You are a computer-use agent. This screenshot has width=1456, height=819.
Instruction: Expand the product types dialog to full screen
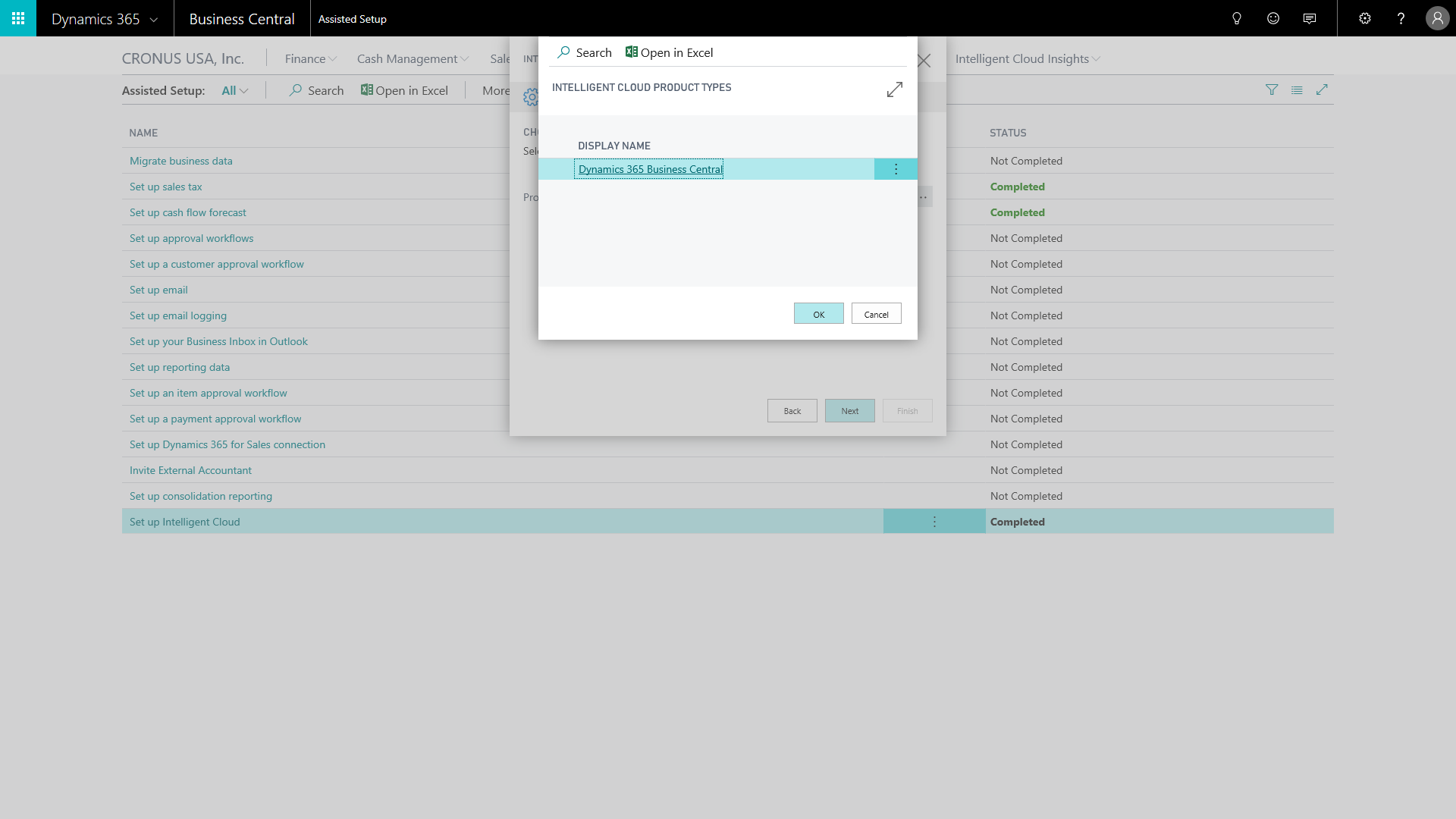(895, 89)
